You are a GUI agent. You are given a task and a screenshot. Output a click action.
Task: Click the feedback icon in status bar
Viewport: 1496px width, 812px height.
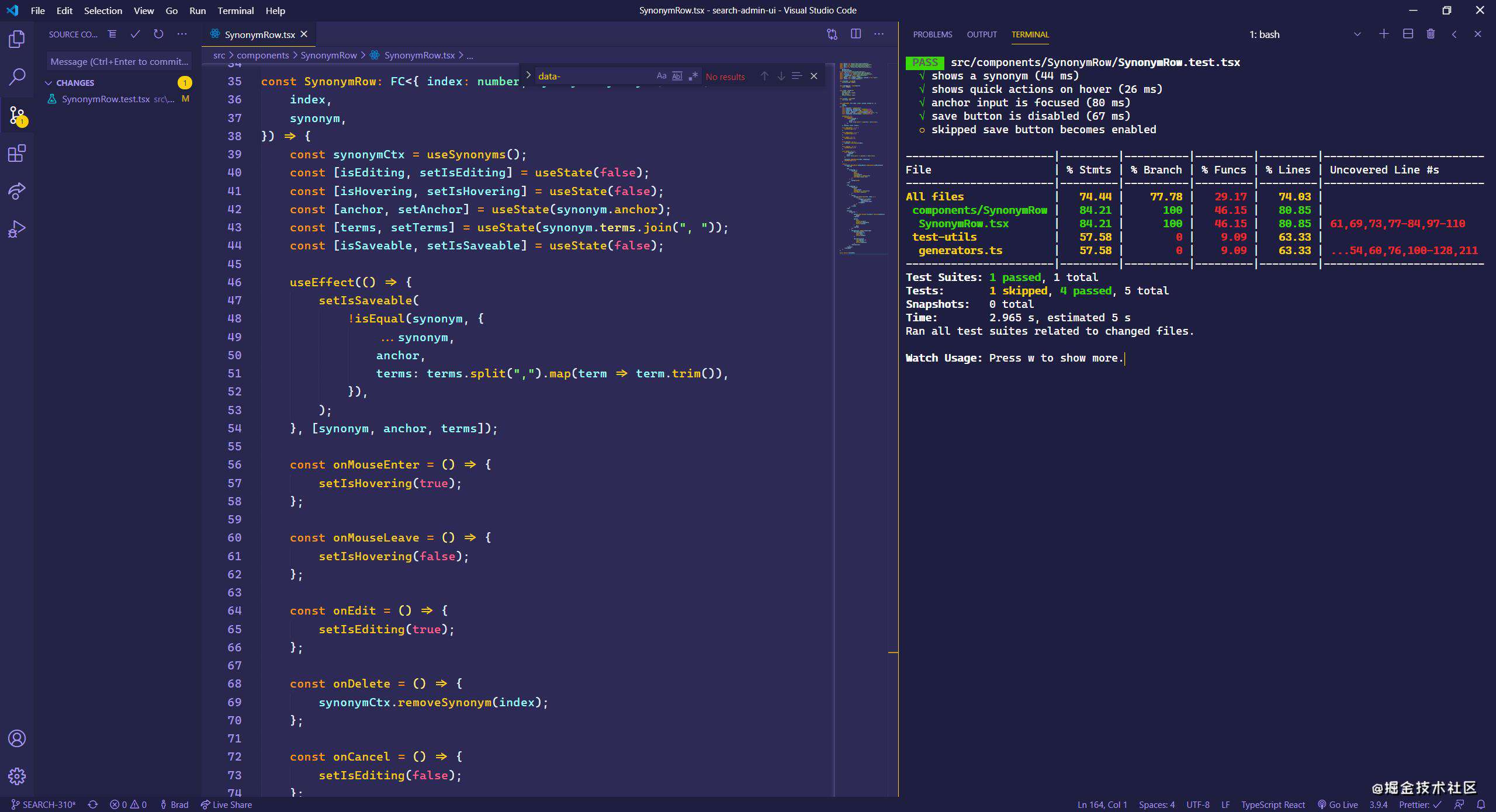(x=1459, y=804)
